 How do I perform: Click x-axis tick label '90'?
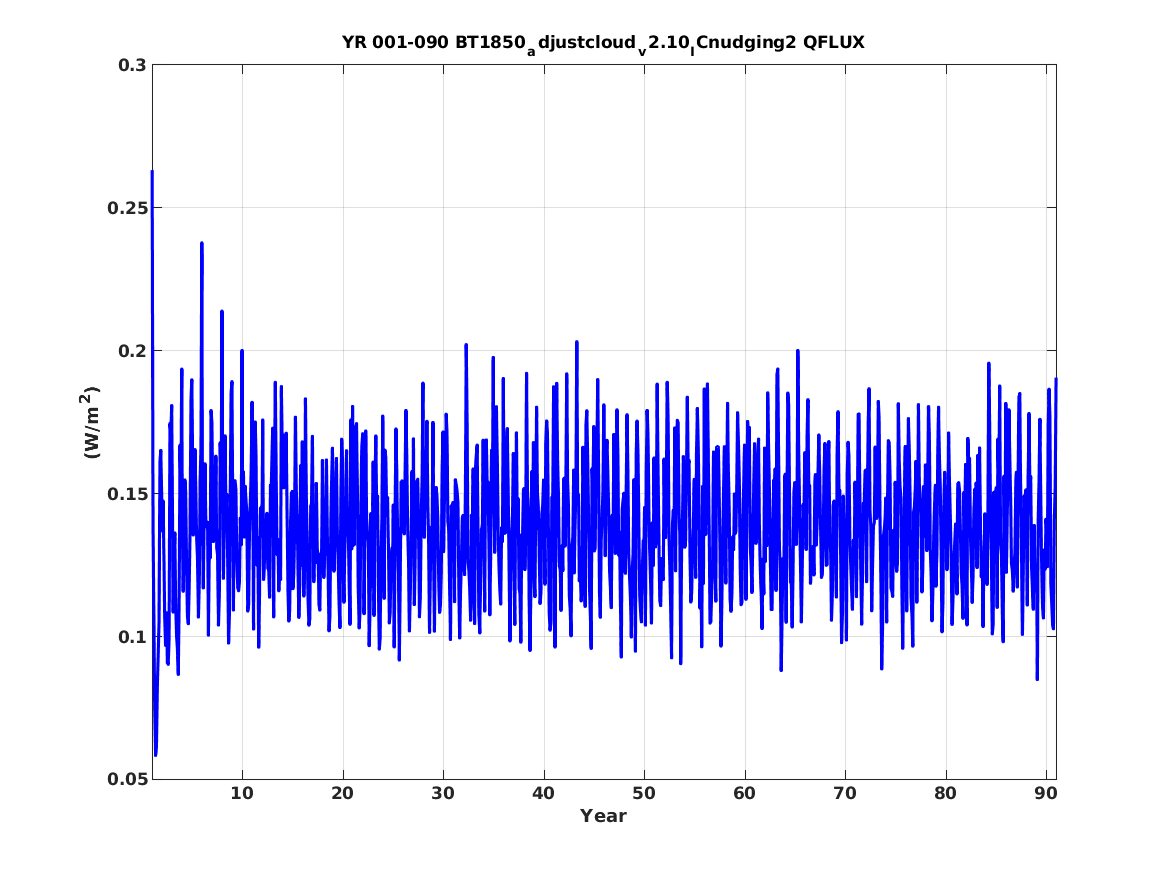[1046, 794]
